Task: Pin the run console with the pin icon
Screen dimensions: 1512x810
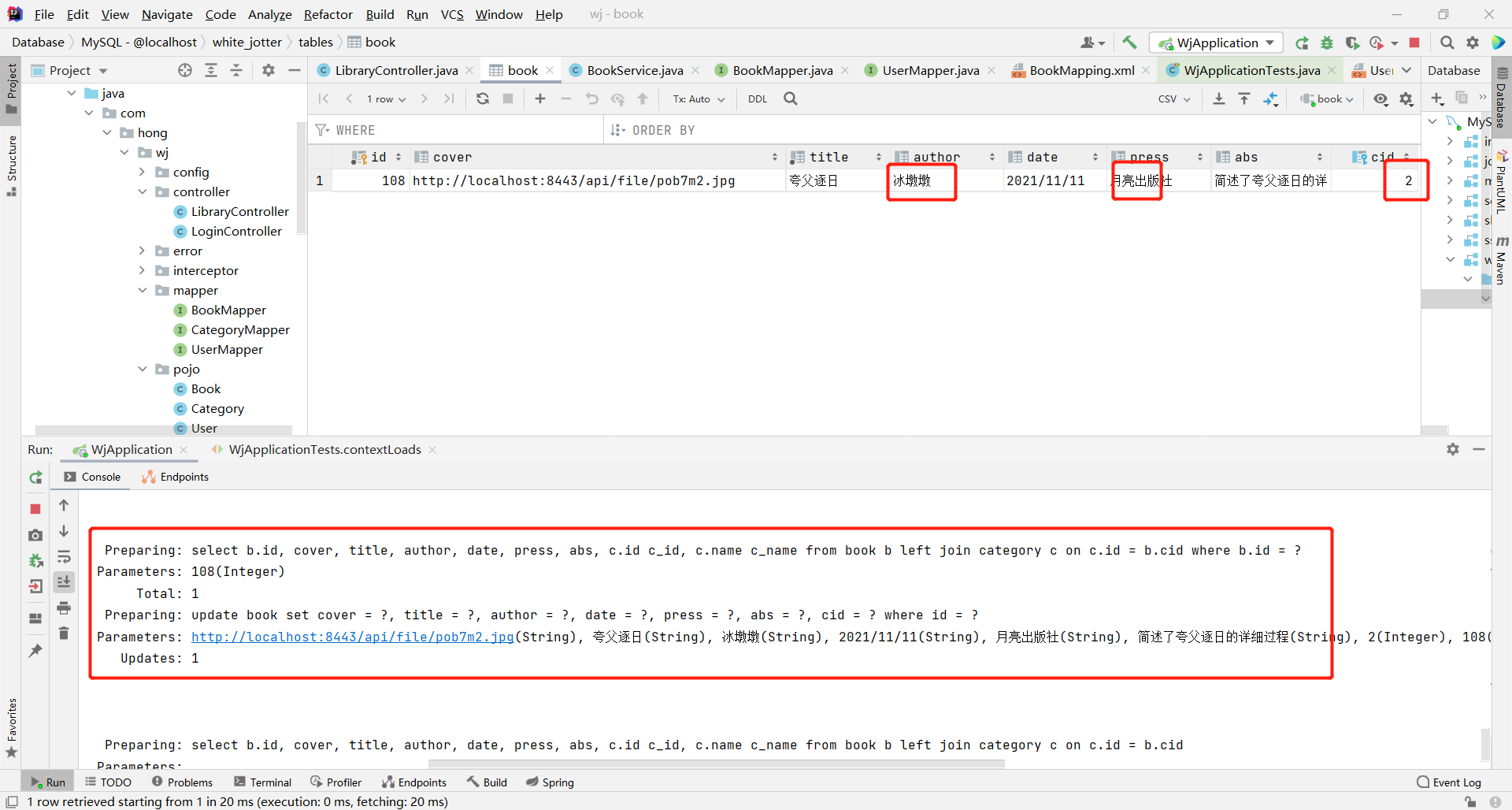Action: pyautogui.click(x=35, y=650)
